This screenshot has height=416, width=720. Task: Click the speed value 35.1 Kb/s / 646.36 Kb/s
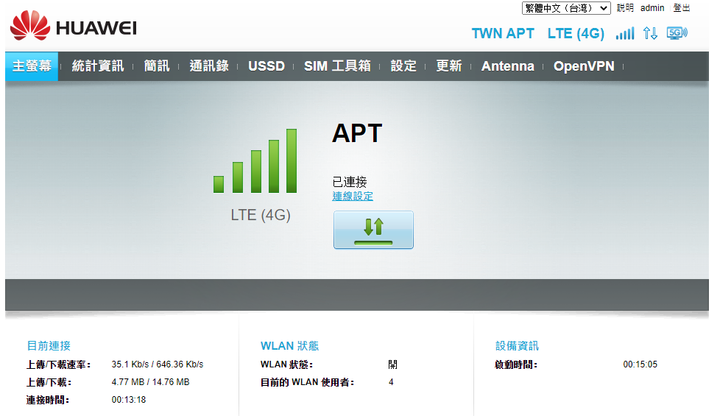point(158,365)
